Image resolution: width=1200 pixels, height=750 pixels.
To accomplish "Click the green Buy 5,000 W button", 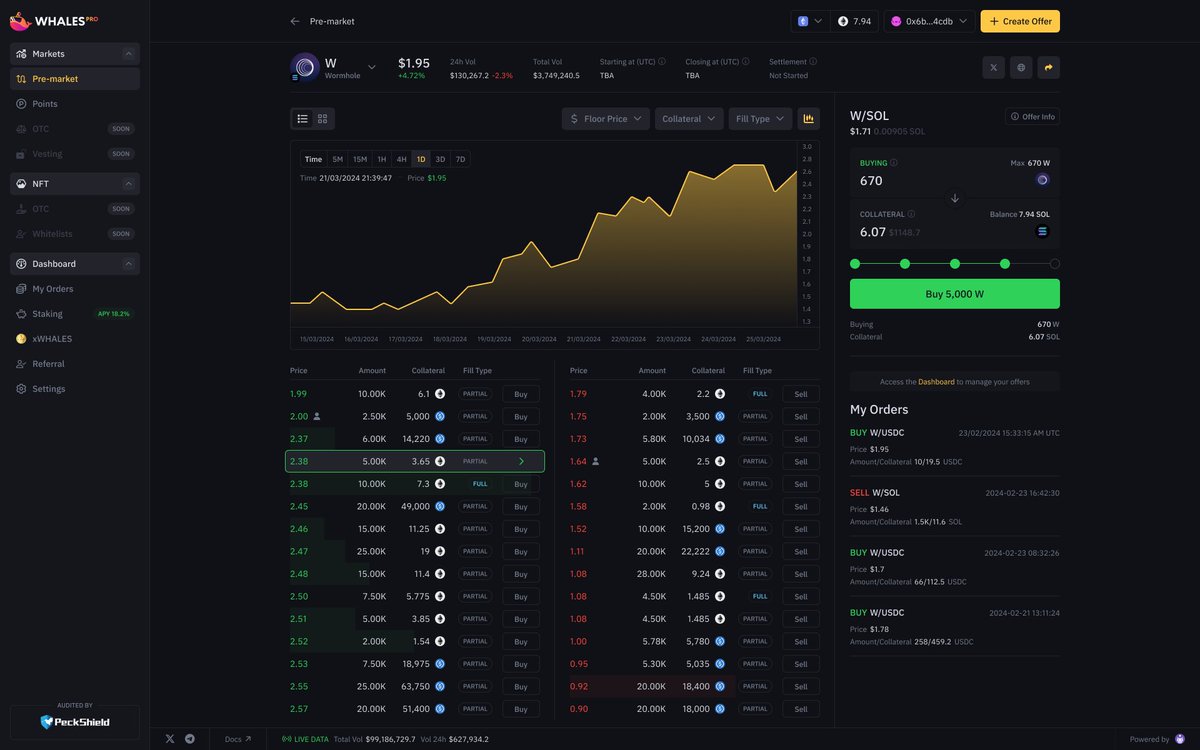I will [955, 294].
